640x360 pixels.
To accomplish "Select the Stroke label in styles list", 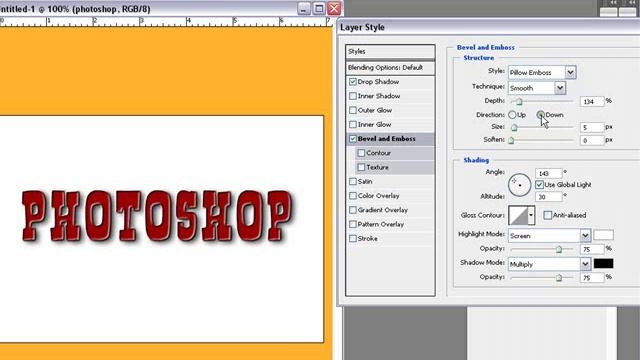I will (x=367, y=239).
